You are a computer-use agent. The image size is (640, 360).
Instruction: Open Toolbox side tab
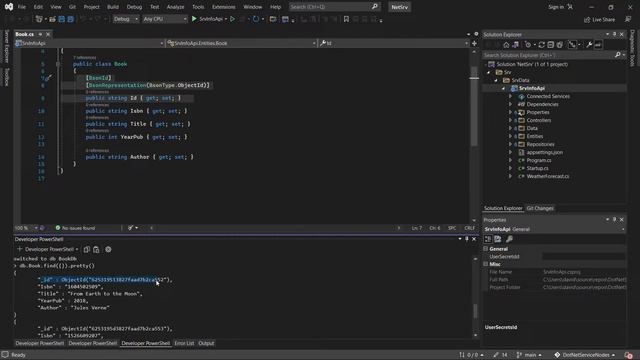point(6,77)
